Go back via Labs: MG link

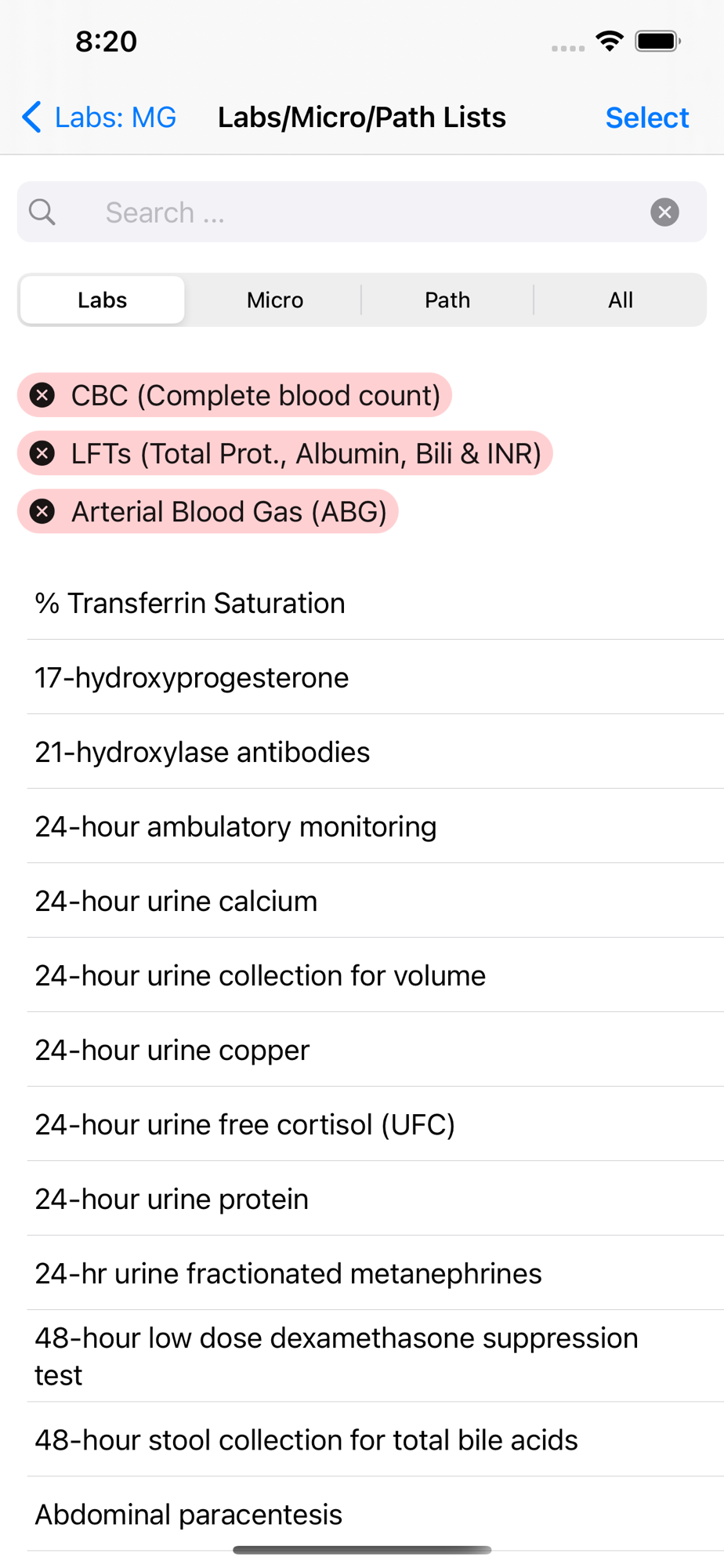tap(115, 118)
